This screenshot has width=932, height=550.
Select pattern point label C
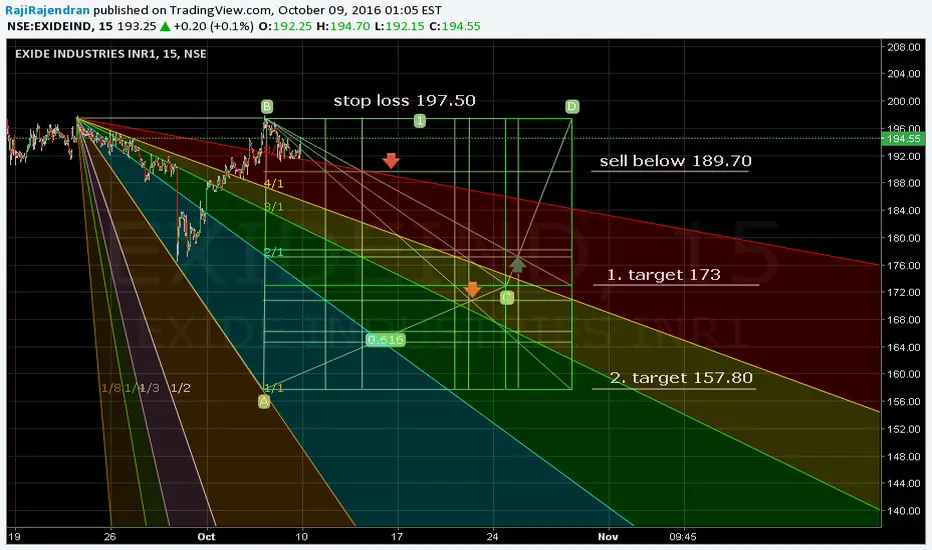pyautogui.click(x=507, y=297)
